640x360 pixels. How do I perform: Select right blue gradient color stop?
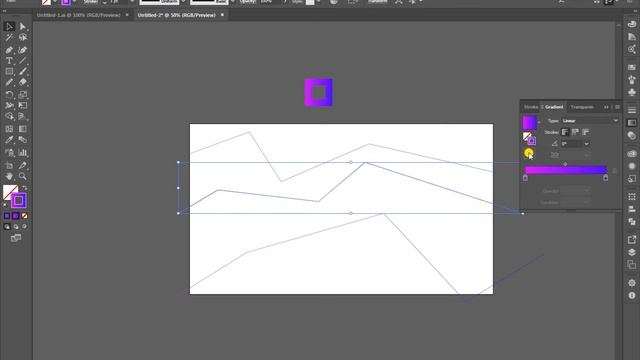pyautogui.click(x=606, y=178)
